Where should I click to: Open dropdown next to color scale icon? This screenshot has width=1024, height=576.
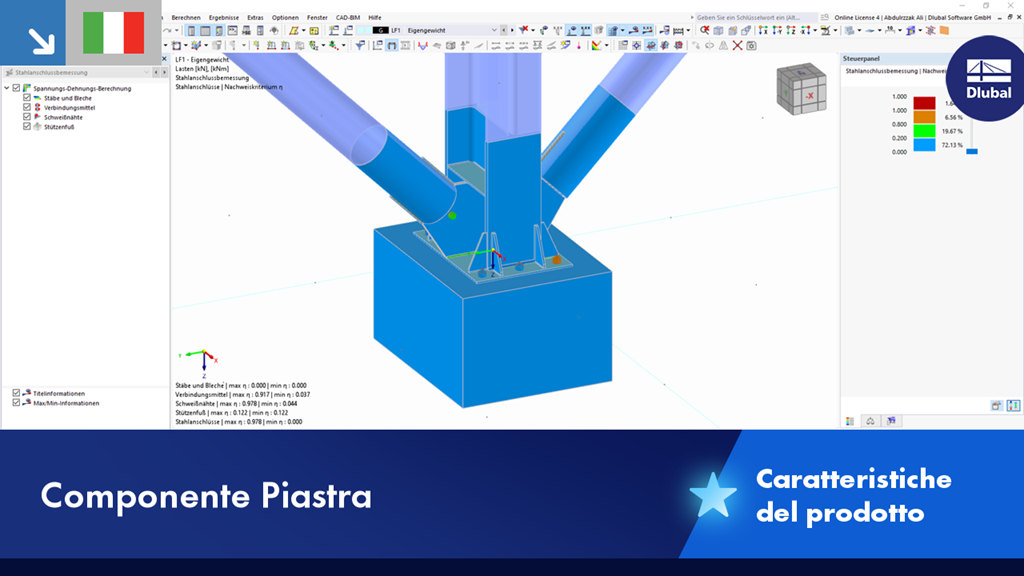click(606, 45)
